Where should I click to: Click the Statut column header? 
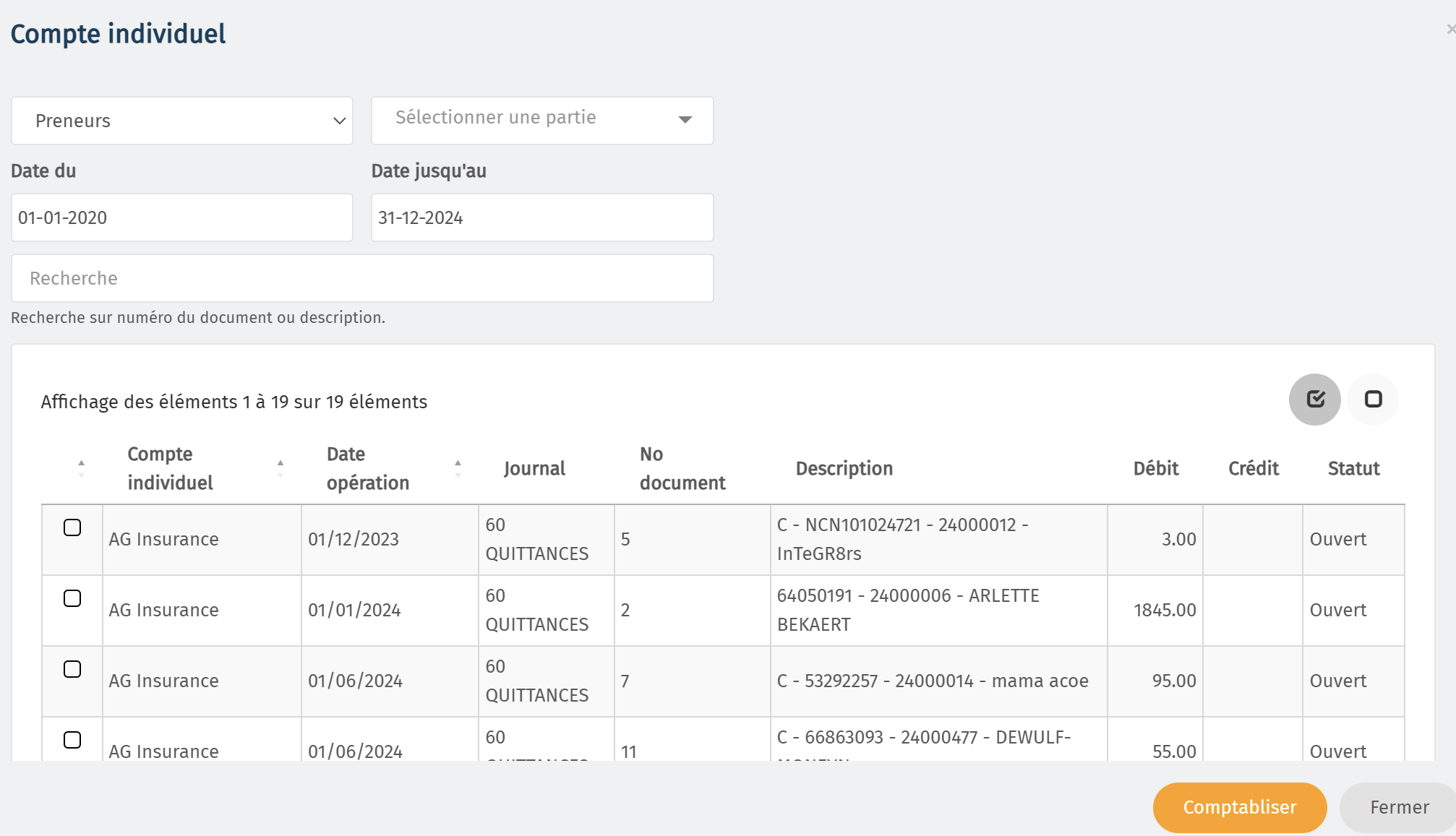[x=1354, y=468]
